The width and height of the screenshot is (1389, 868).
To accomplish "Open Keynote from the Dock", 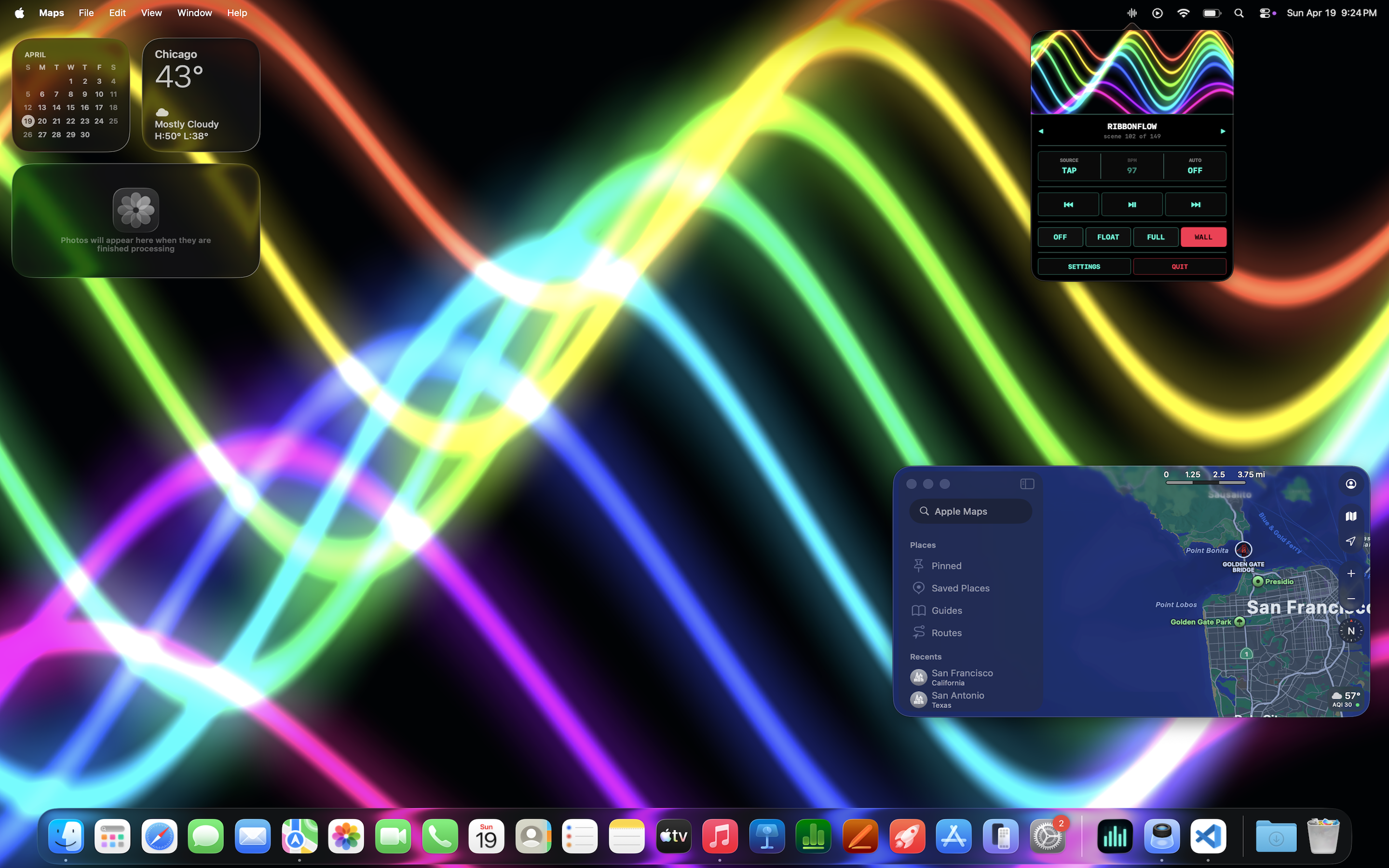I will (767, 837).
